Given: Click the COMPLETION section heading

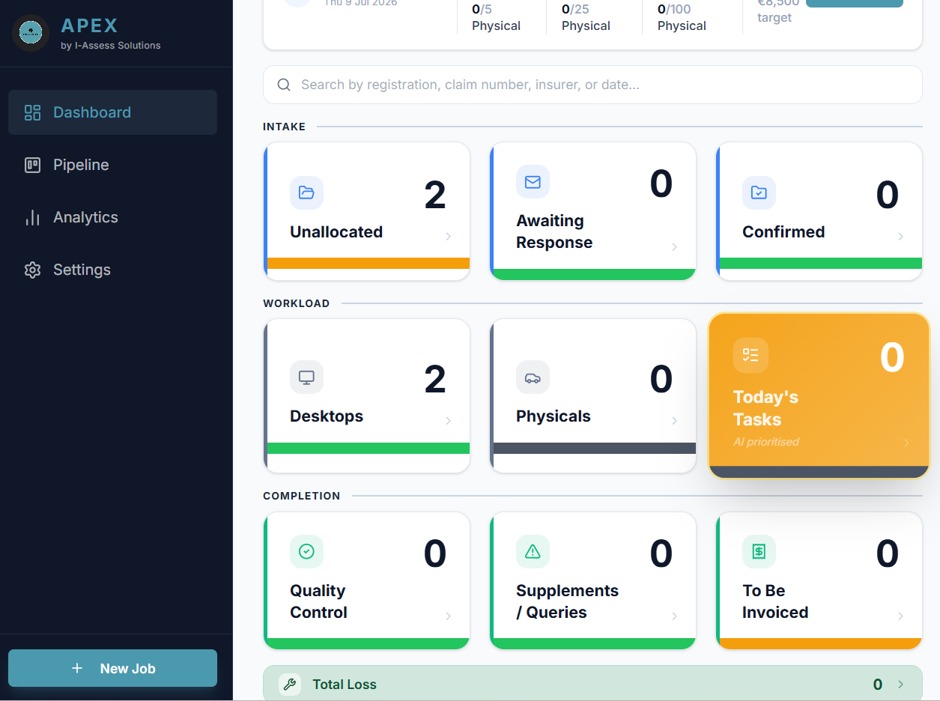Looking at the screenshot, I should pos(302,496).
